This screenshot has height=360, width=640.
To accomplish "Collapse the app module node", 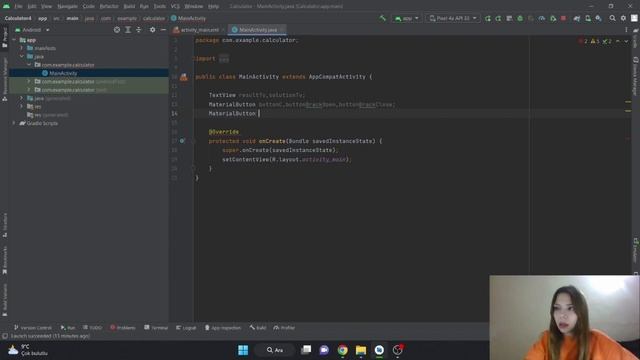I will 14,40.
